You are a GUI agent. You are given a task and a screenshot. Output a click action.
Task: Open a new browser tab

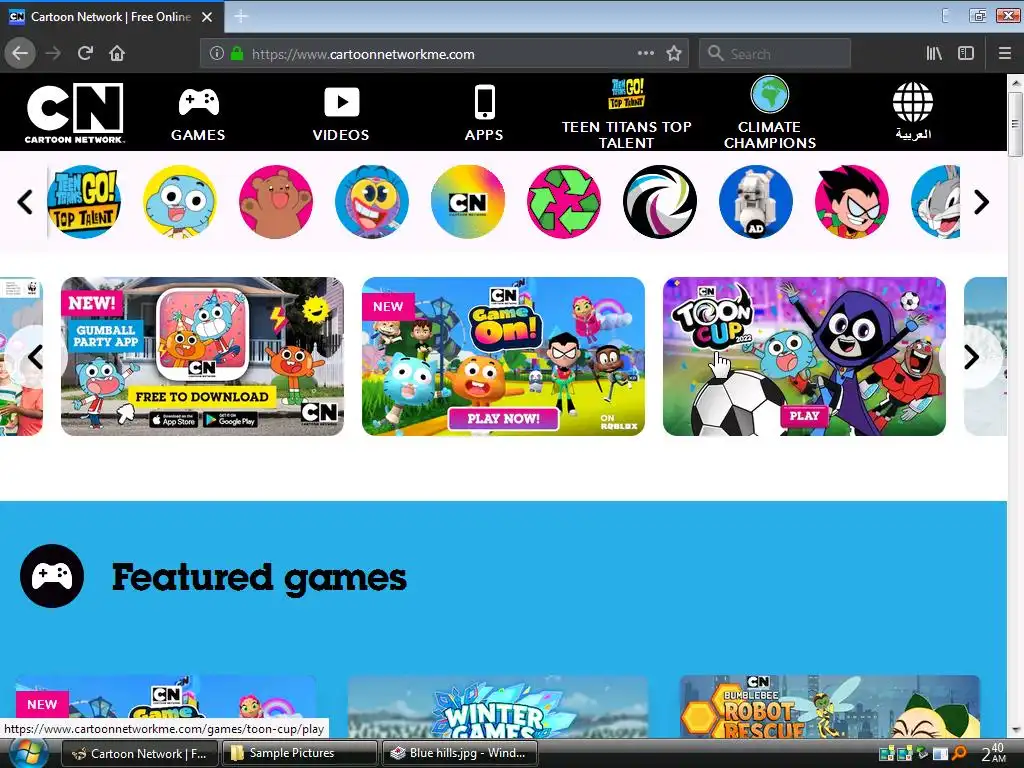[241, 16]
